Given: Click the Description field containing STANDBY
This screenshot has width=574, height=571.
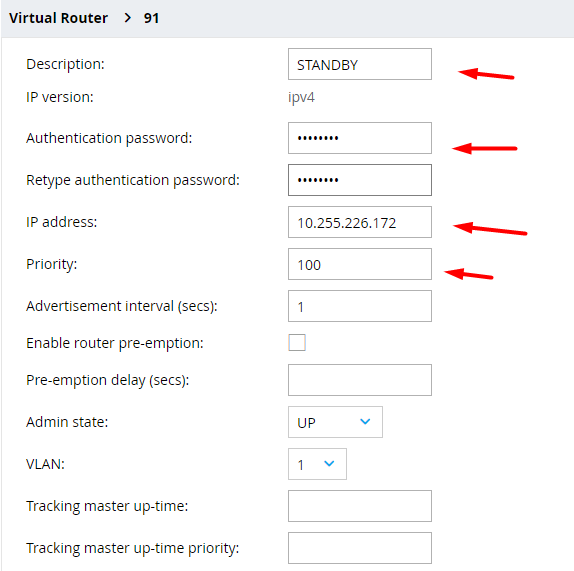Looking at the screenshot, I should click(360, 64).
